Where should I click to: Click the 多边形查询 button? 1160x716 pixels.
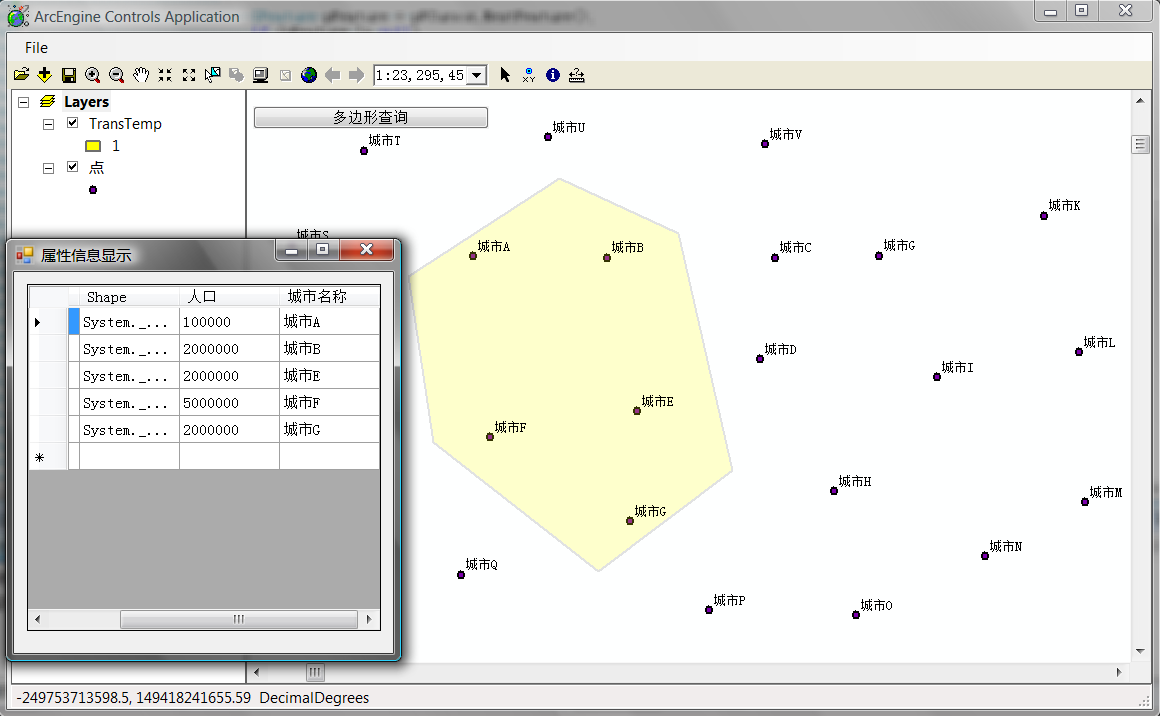point(370,117)
